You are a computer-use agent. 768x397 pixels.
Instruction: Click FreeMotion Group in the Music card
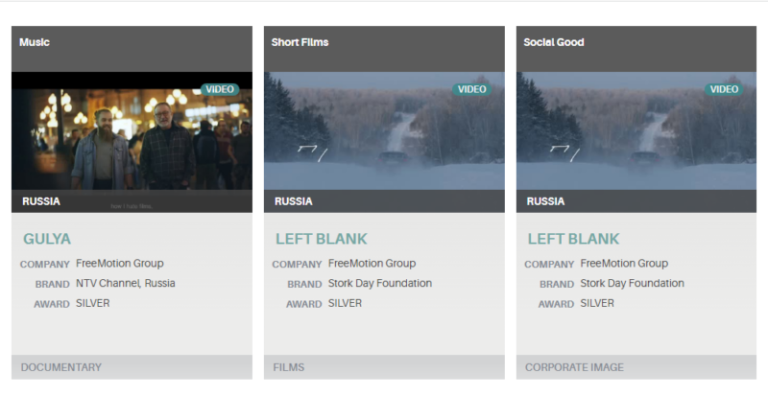[120, 263]
